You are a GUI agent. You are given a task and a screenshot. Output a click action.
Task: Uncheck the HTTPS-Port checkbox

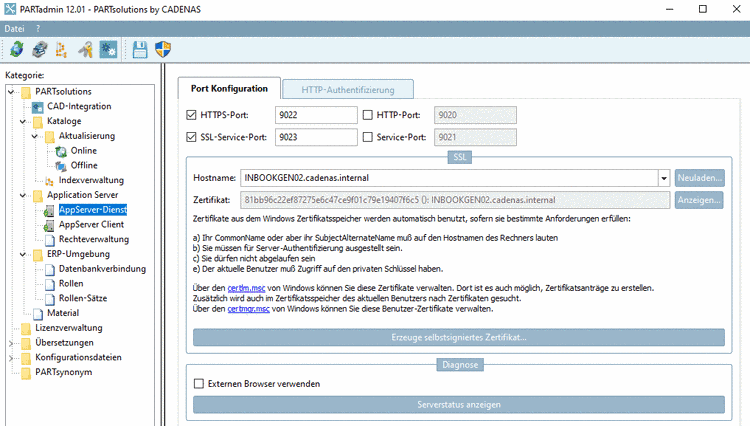(x=191, y=115)
